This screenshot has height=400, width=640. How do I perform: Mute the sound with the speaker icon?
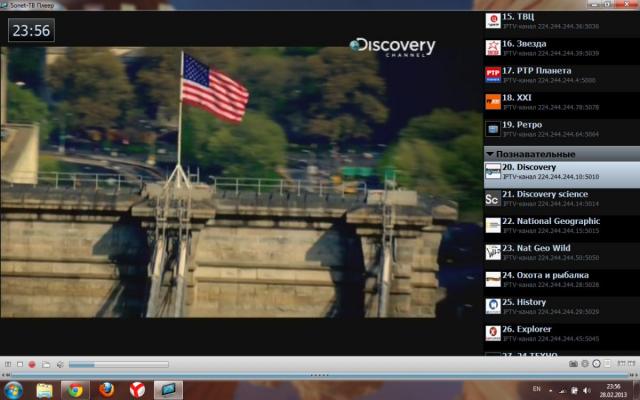coord(60,364)
